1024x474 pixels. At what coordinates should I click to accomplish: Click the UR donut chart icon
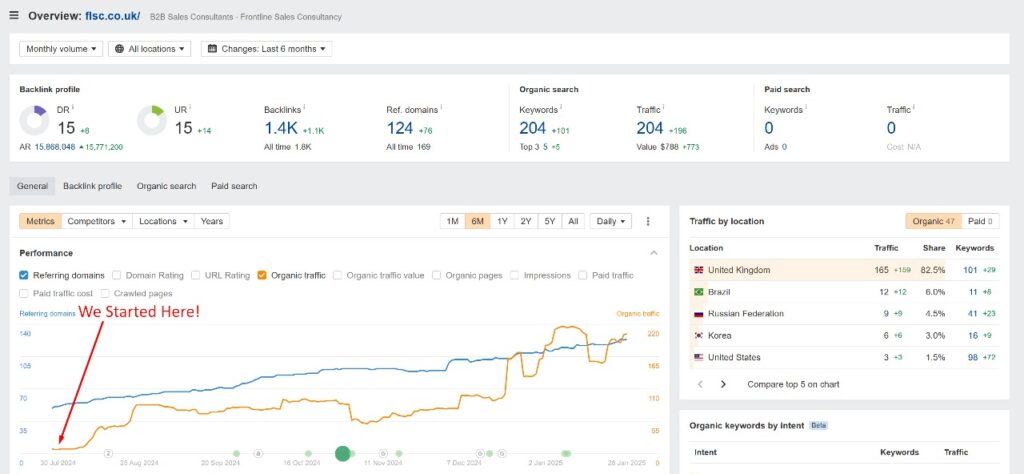coord(152,120)
